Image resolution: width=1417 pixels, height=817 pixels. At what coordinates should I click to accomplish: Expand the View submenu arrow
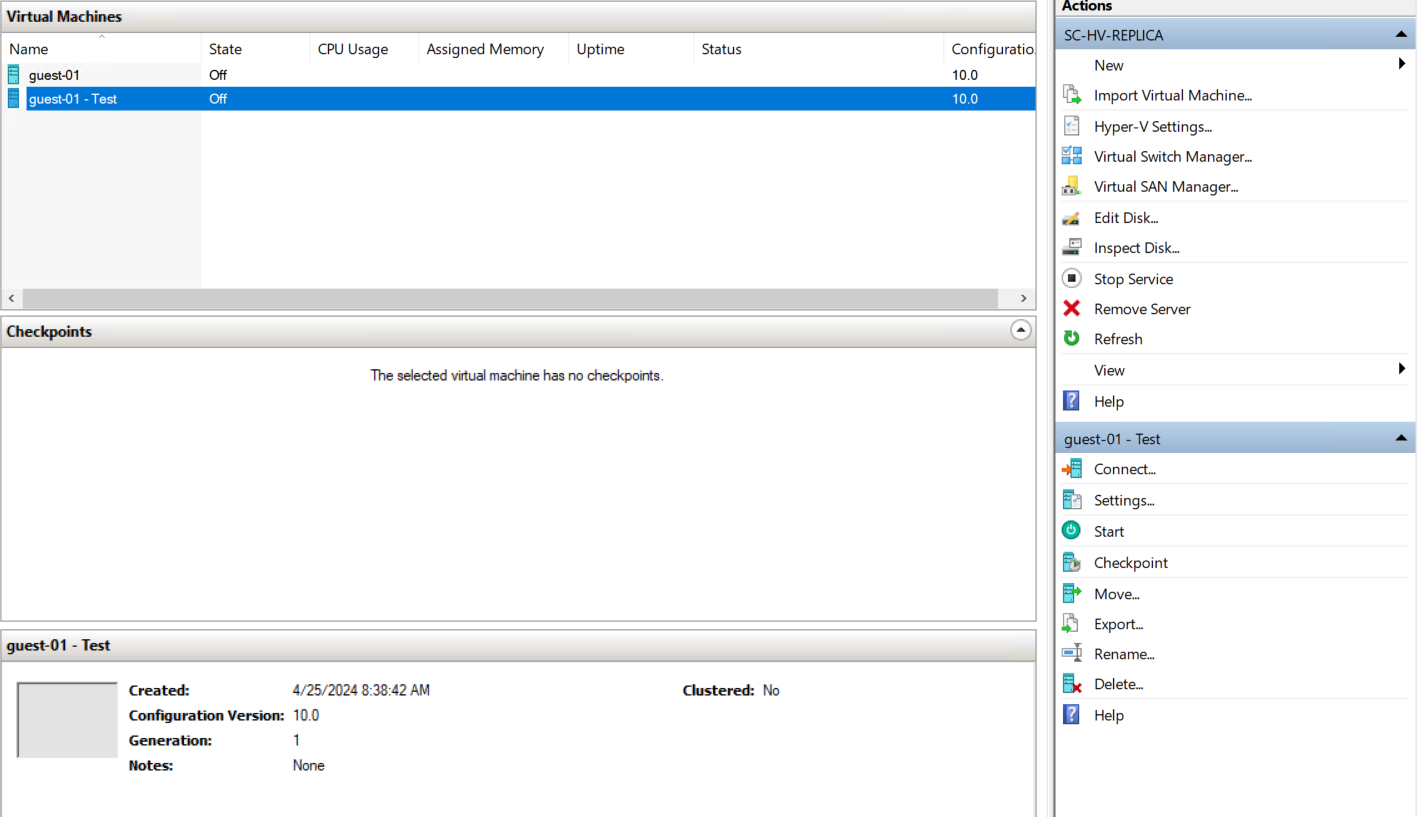click(1402, 369)
